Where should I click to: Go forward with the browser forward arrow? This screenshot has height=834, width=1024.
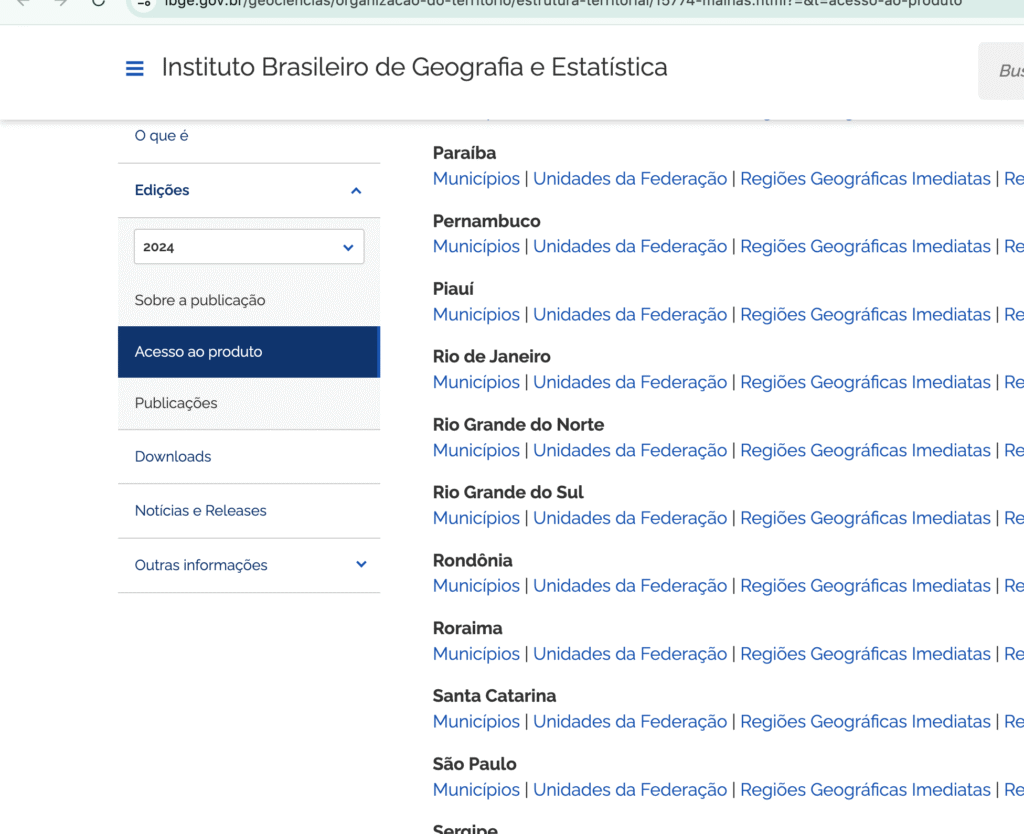click(61, 3)
